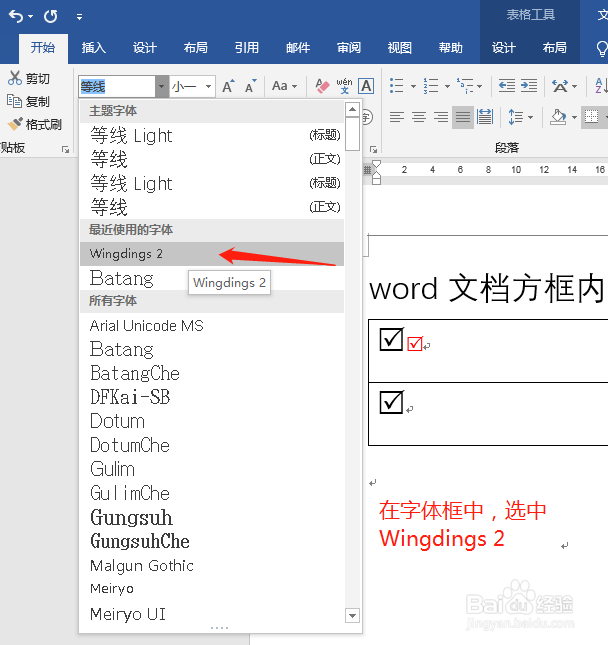Open the Clipboard pane launcher
Screen dimensions: 608x645
click(65, 149)
